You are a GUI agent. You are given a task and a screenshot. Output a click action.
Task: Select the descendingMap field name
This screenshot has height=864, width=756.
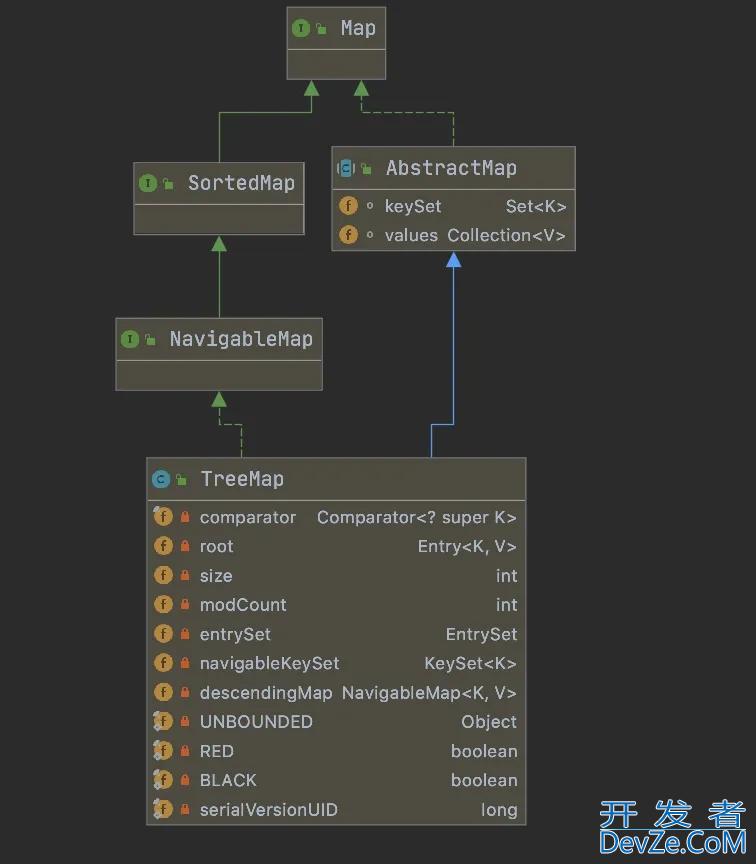coord(266,693)
